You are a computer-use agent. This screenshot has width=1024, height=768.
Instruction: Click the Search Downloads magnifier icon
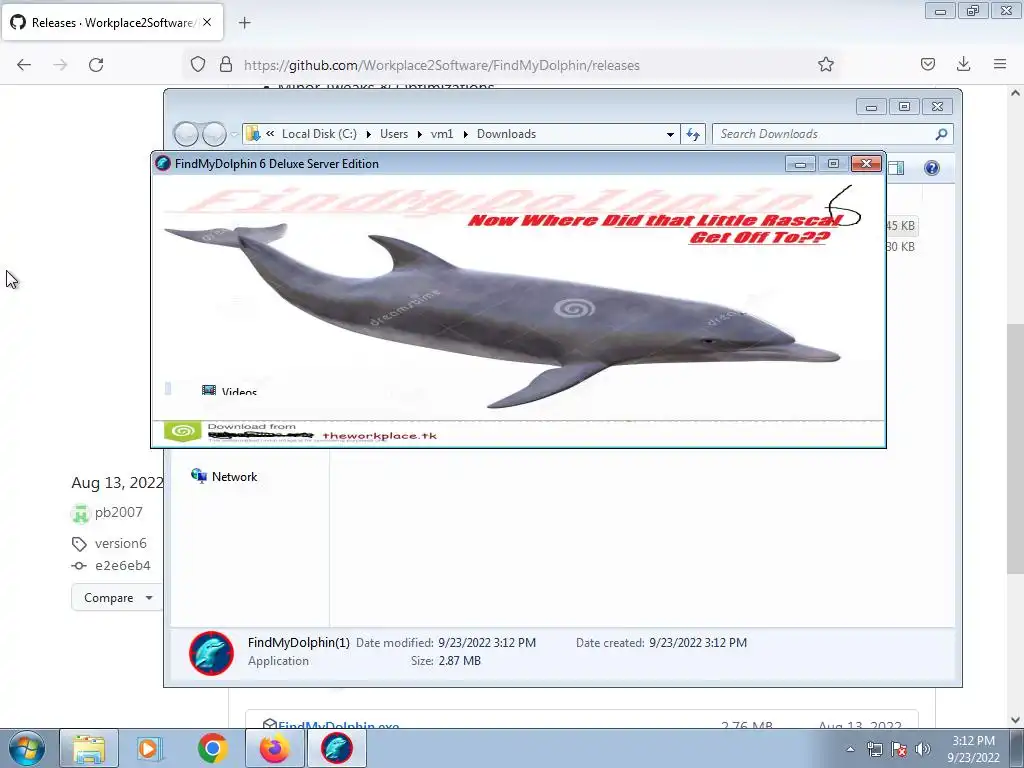[x=941, y=134]
